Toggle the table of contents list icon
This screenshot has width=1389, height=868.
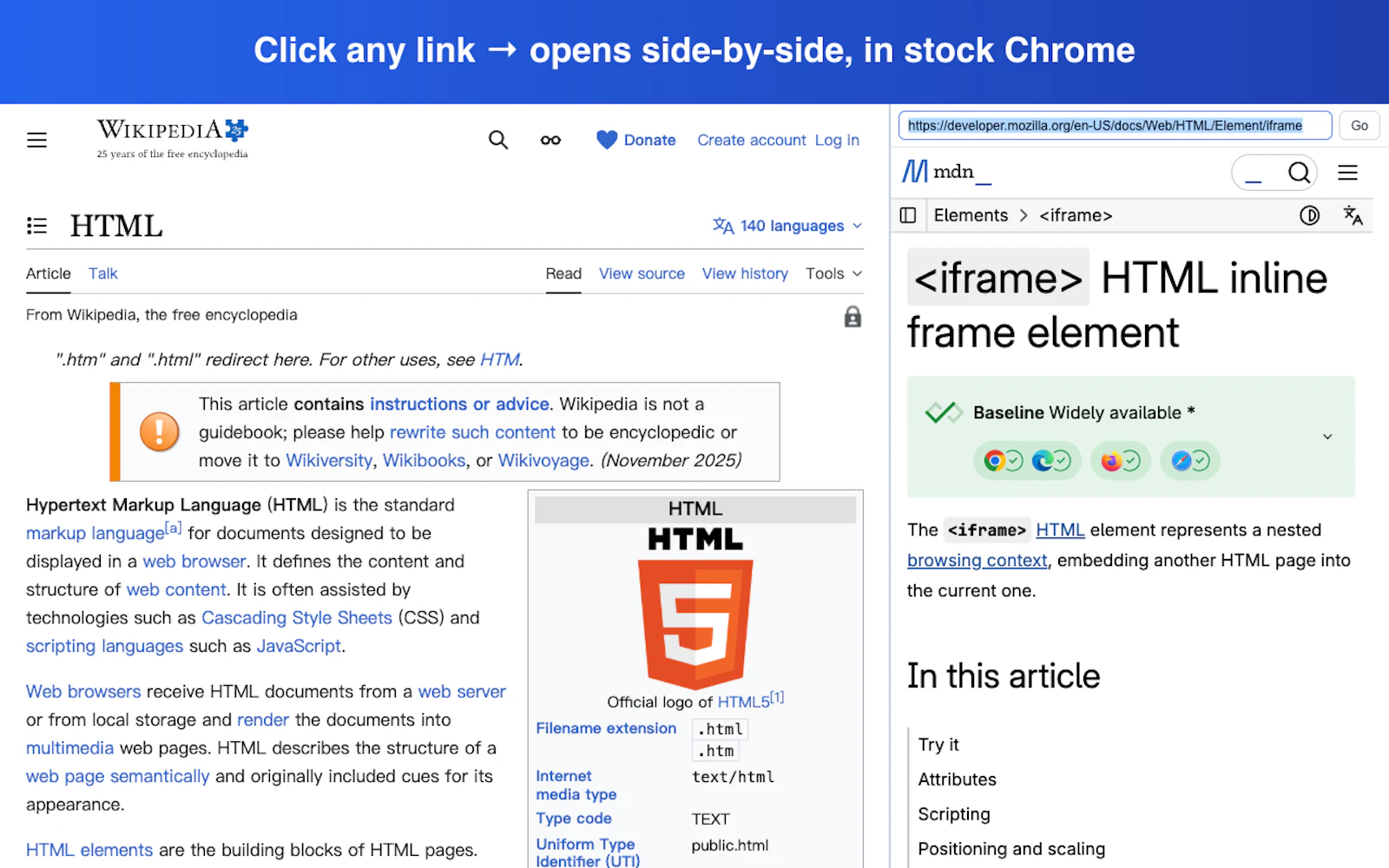(36, 226)
